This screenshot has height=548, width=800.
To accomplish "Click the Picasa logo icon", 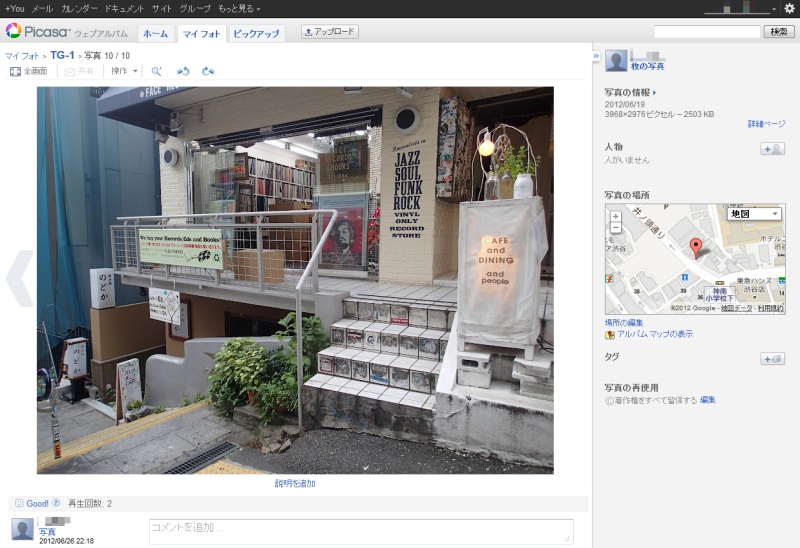I will pyautogui.click(x=13, y=31).
